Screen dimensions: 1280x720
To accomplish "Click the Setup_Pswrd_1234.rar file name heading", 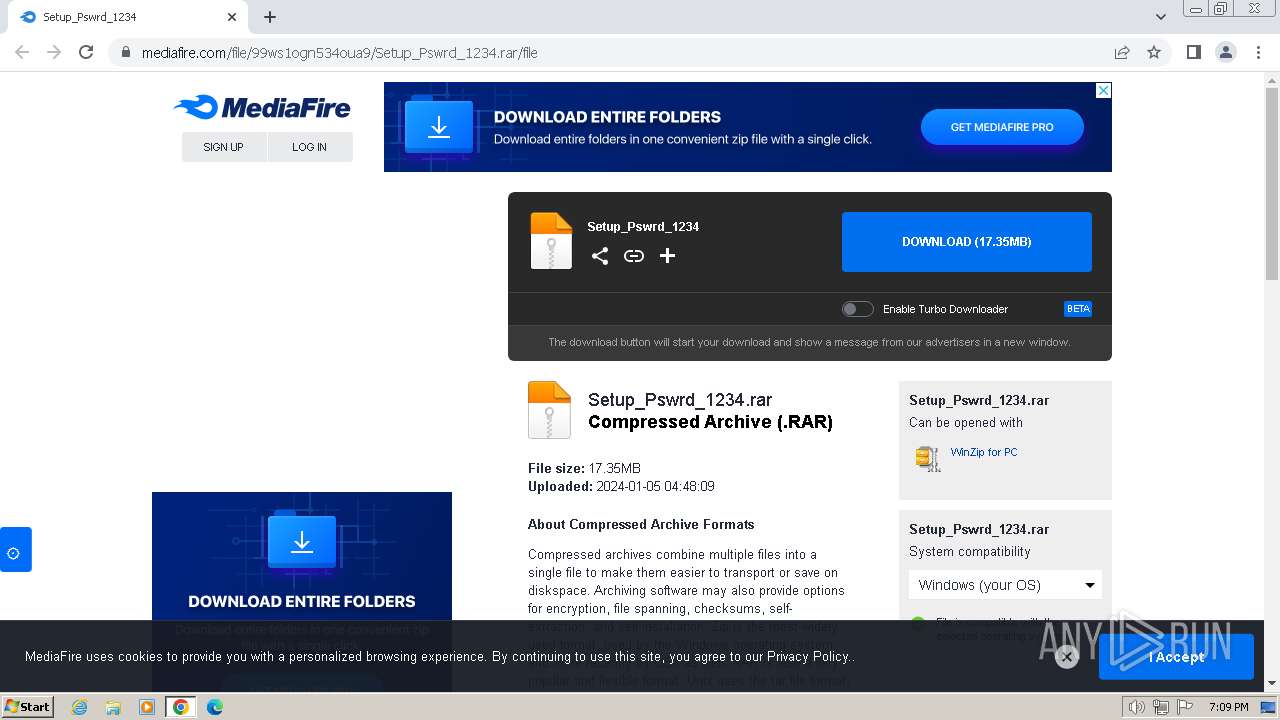I will point(680,400).
